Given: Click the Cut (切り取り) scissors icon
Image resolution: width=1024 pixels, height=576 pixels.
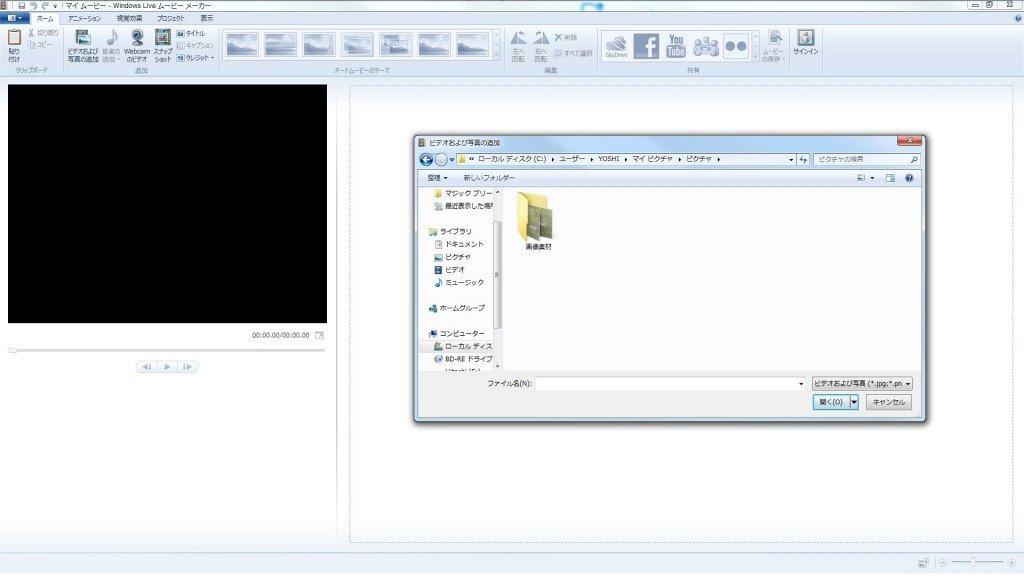Looking at the screenshot, I should (31, 33).
